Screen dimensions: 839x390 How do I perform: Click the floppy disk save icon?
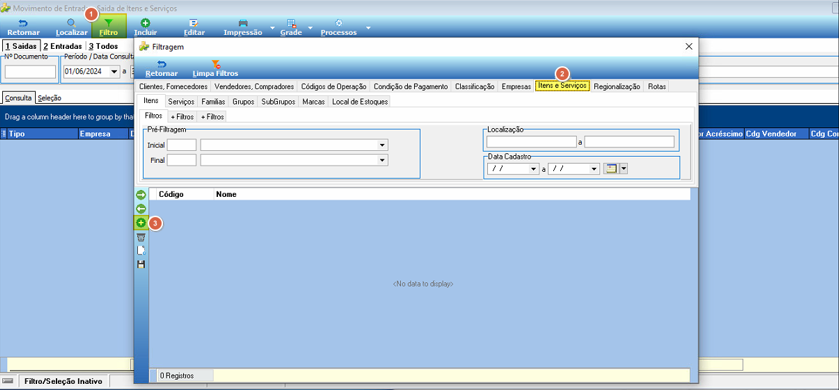(141, 264)
